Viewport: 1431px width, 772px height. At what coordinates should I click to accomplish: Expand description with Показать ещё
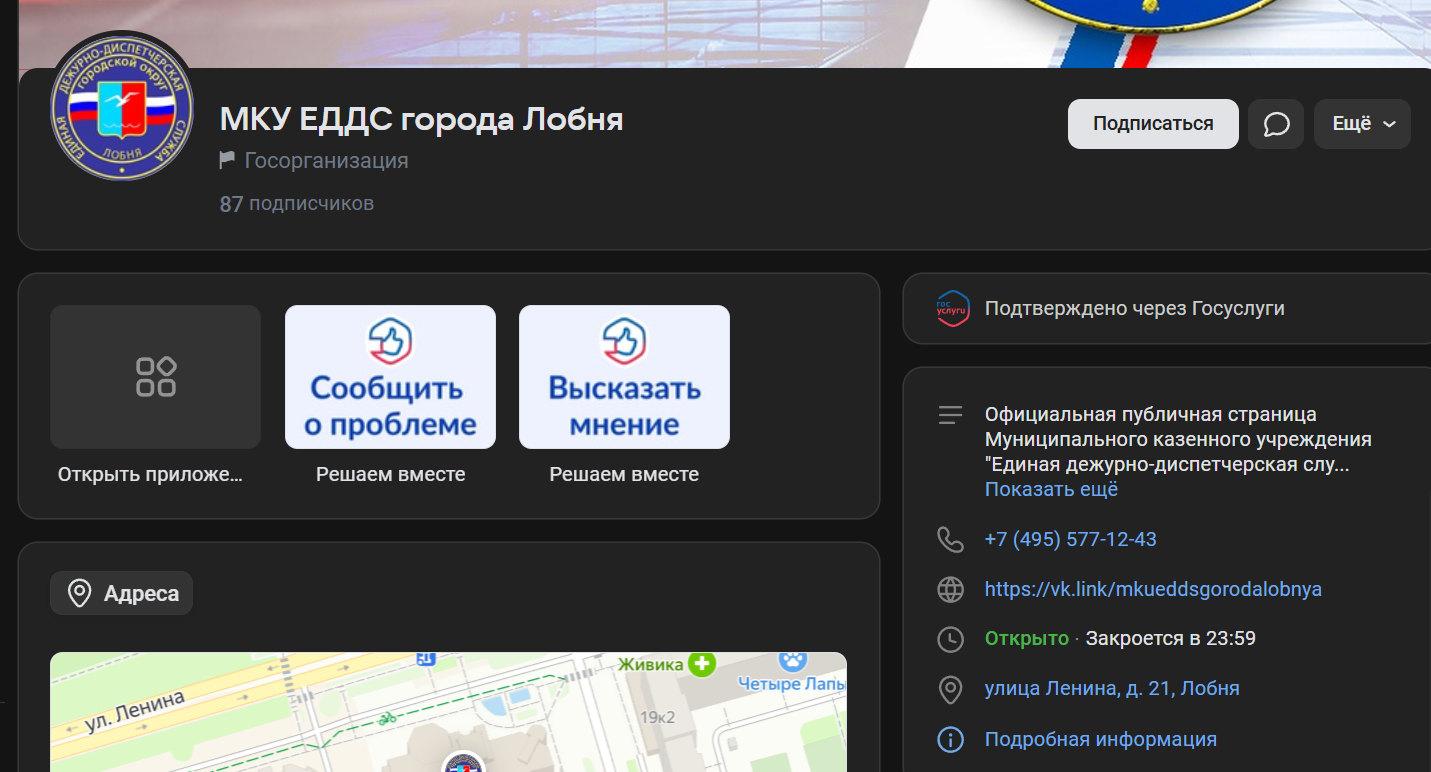[x=1051, y=490]
